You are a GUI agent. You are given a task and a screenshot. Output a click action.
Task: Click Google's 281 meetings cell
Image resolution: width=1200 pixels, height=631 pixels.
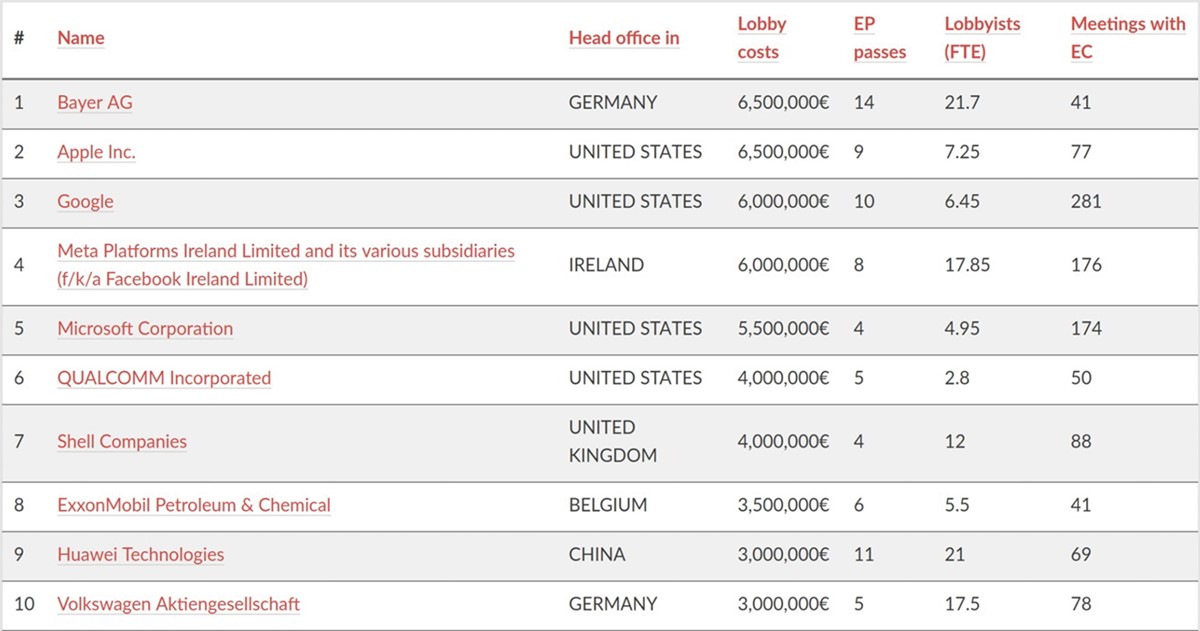click(1086, 201)
